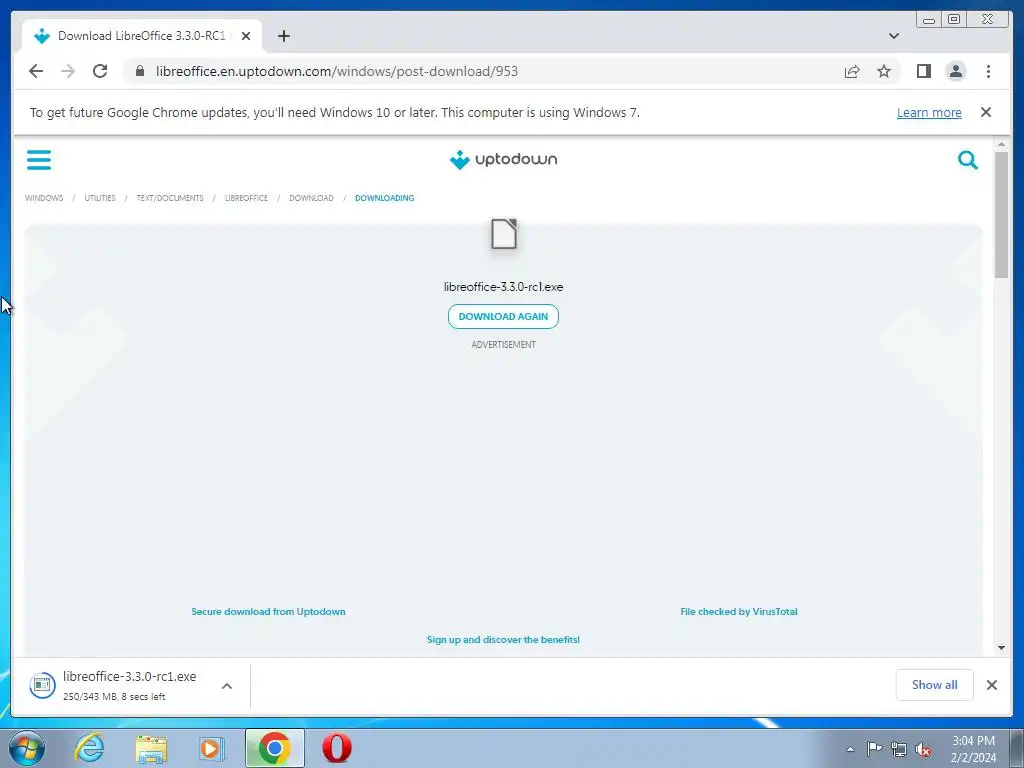Click libreoffice-3.3.0-rc1.exe filename on page

click(504, 287)
